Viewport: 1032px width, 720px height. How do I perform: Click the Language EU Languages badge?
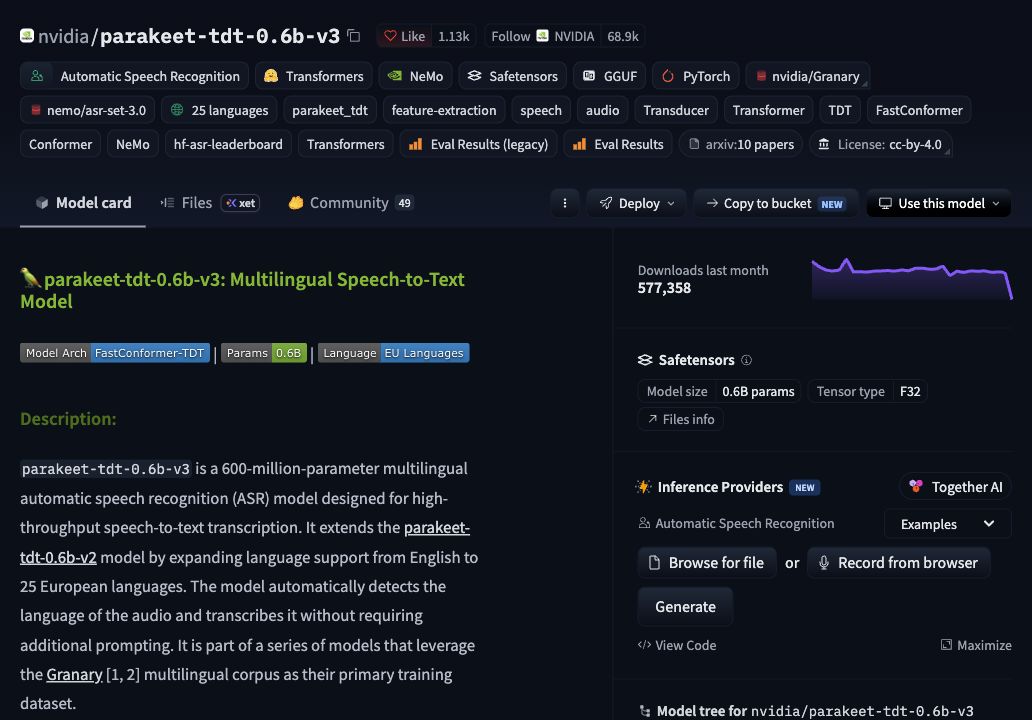coord(394,353)
